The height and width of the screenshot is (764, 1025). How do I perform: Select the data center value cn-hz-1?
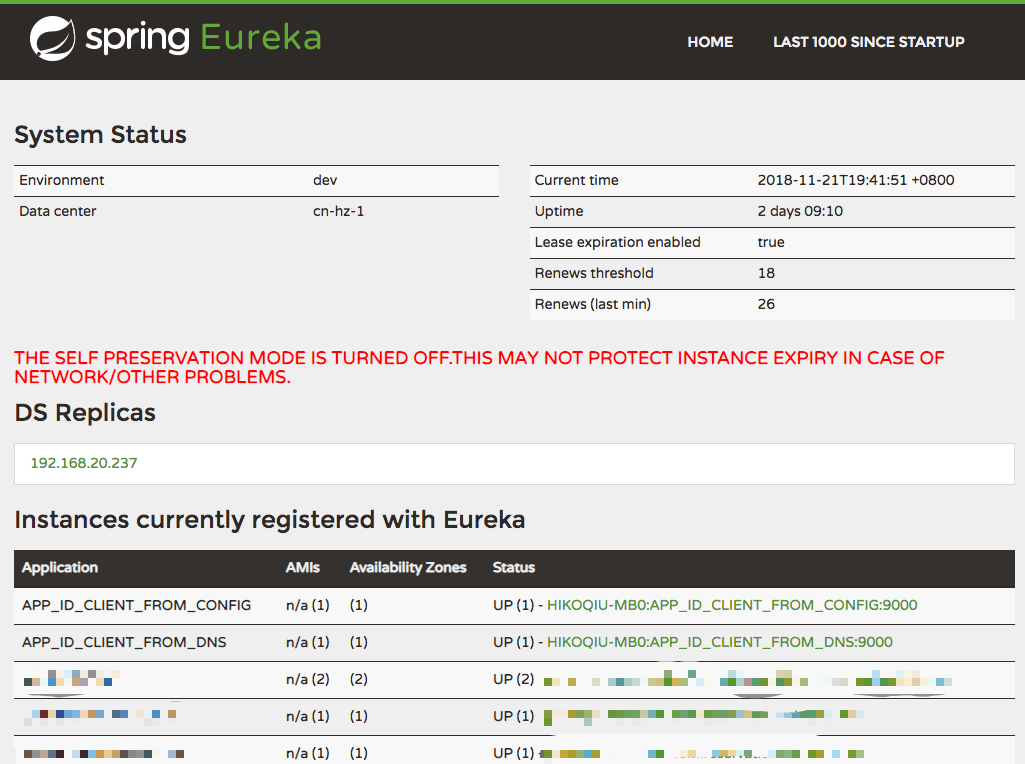339,211
